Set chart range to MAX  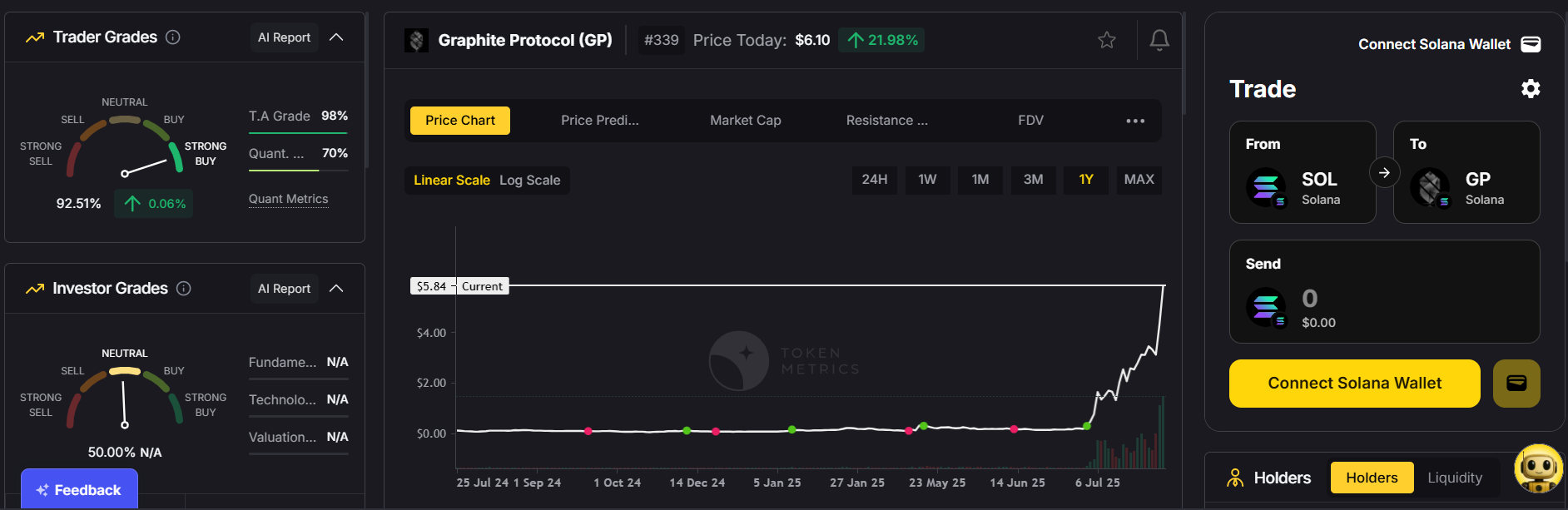pos(1139,180)
